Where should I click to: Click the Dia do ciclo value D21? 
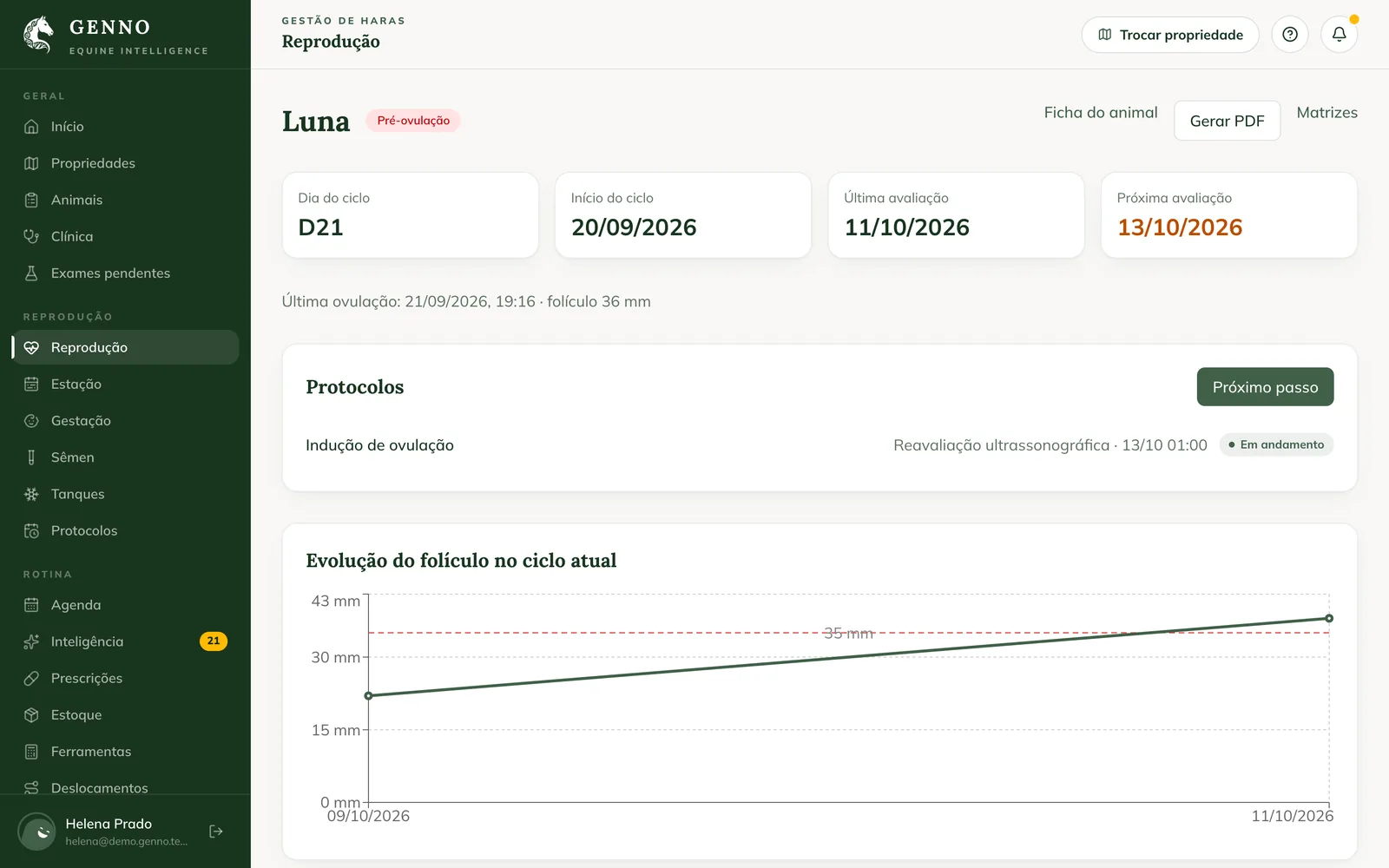tap(320, 227)
